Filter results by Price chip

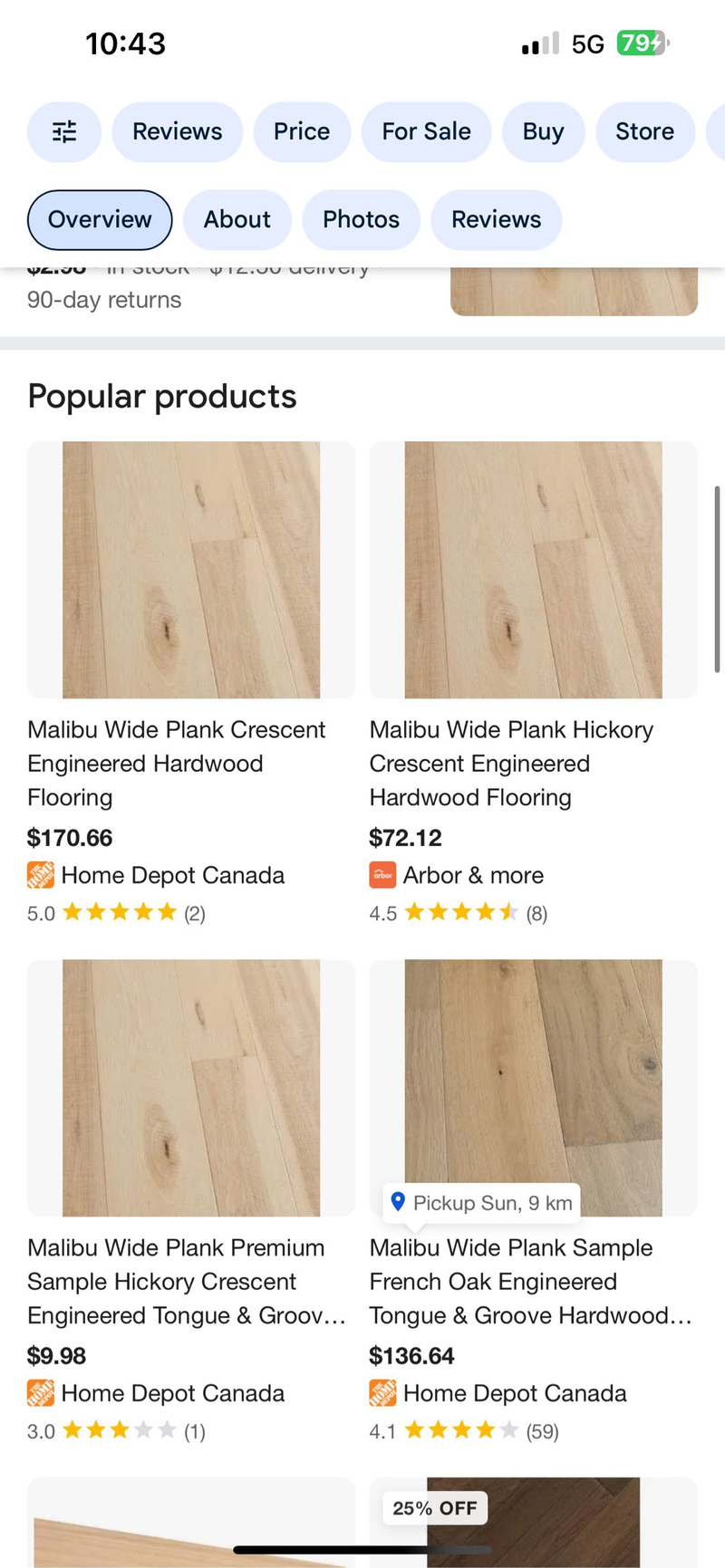(x=302, y=132)
